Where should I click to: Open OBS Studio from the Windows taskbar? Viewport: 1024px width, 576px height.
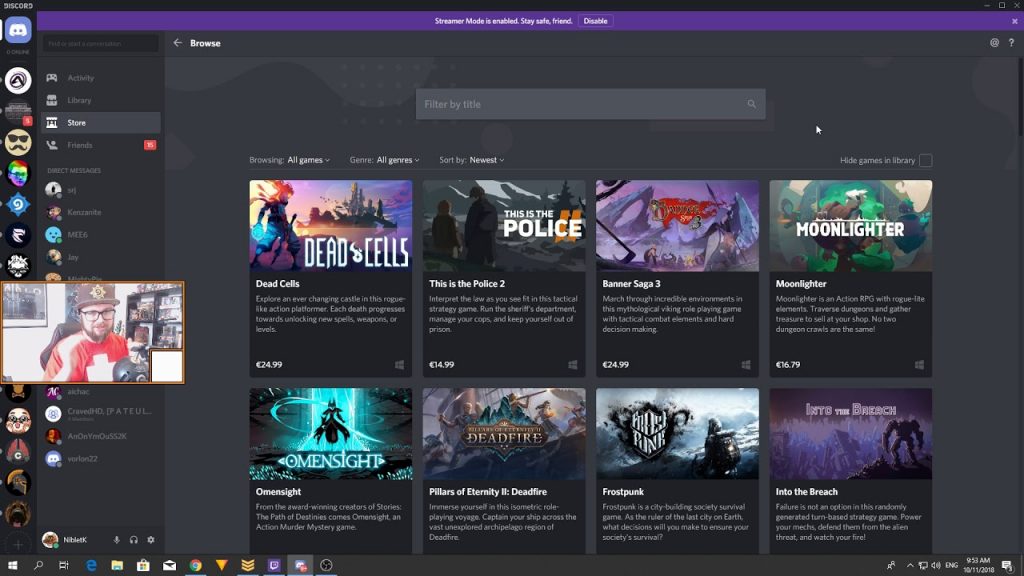click(x=326, y=565)
